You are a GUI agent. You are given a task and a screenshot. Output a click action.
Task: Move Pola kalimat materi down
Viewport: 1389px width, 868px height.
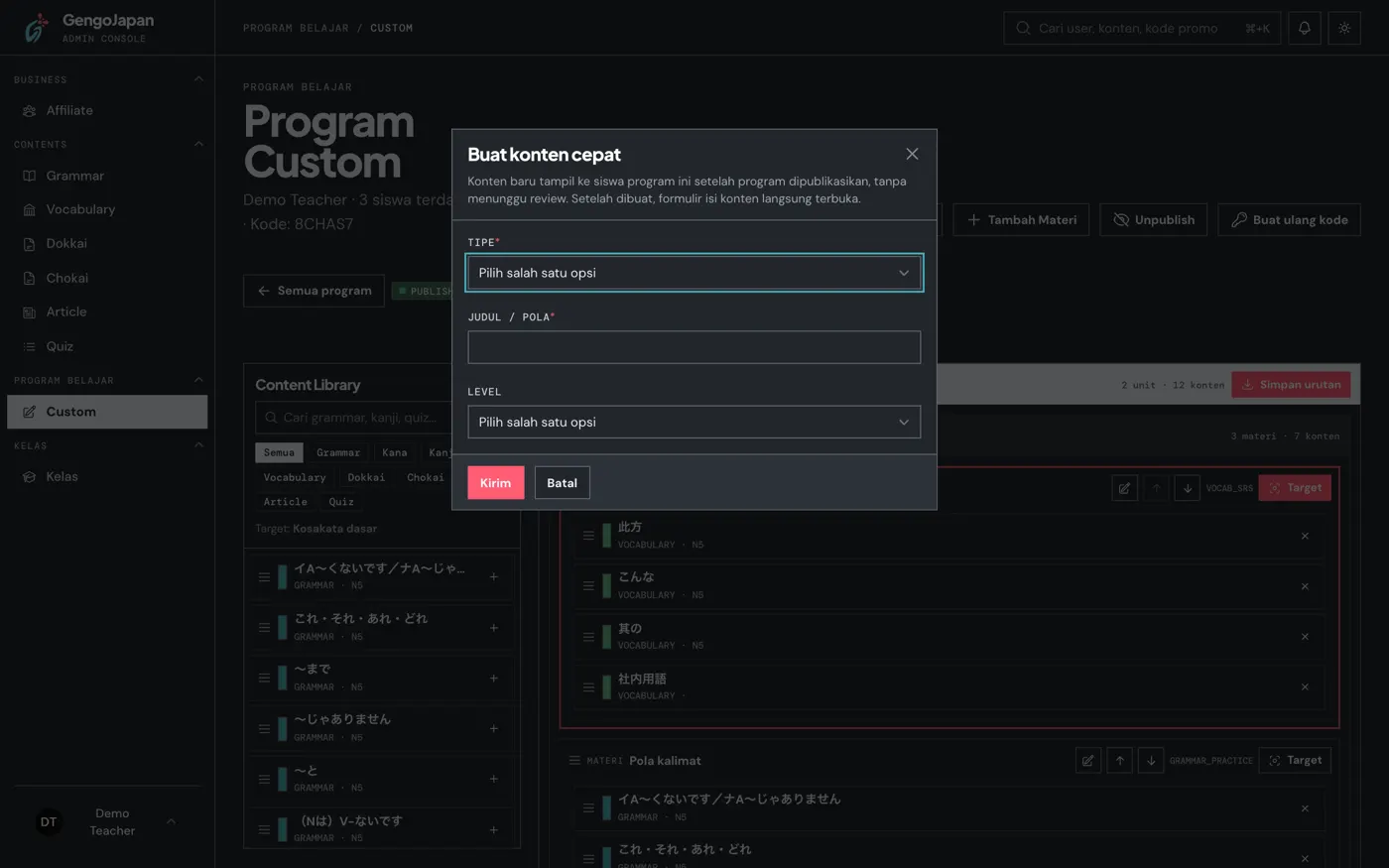pyautogui.click(x=1151, y=761)
